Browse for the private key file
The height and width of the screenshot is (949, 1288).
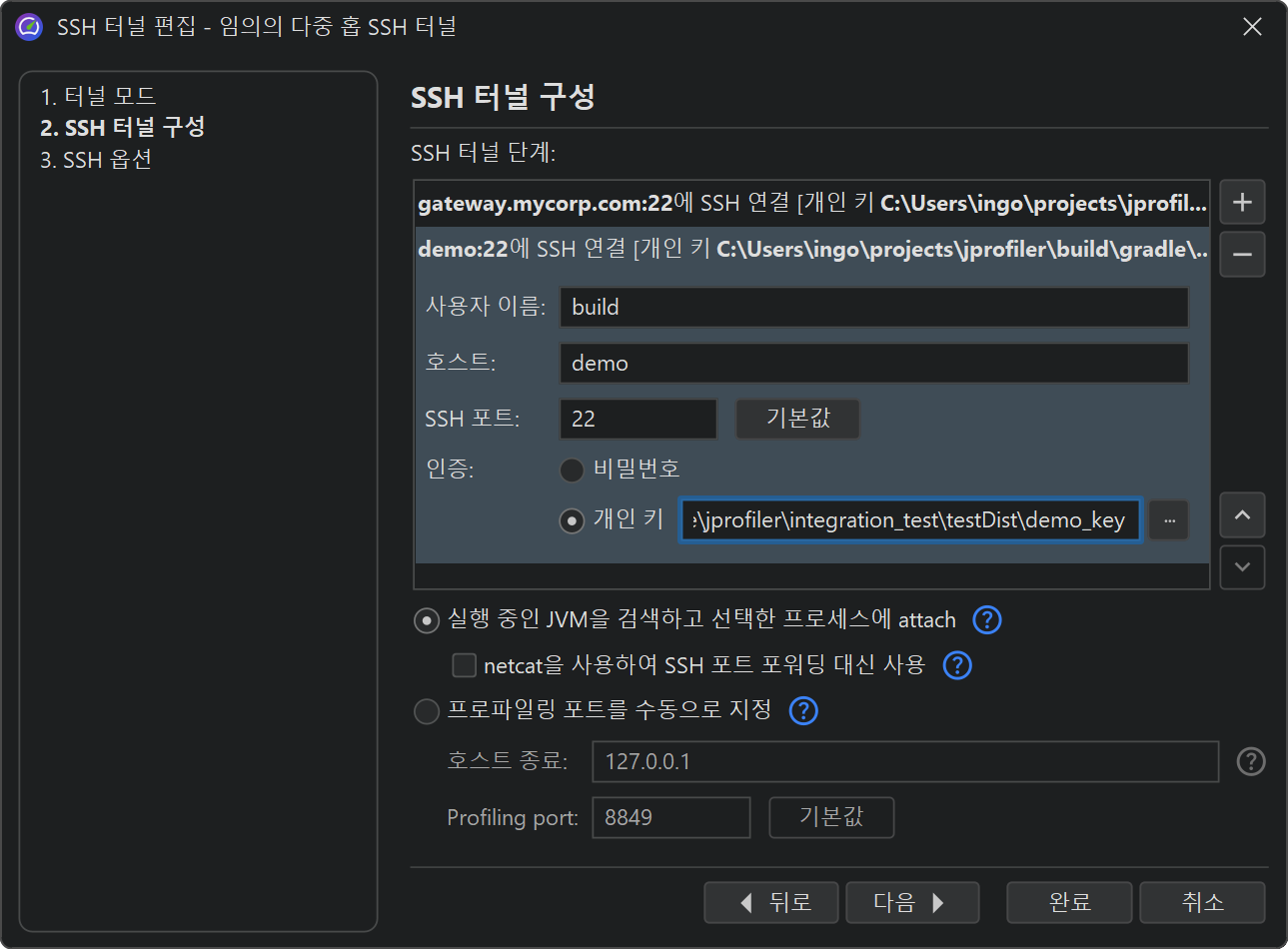1169,520
